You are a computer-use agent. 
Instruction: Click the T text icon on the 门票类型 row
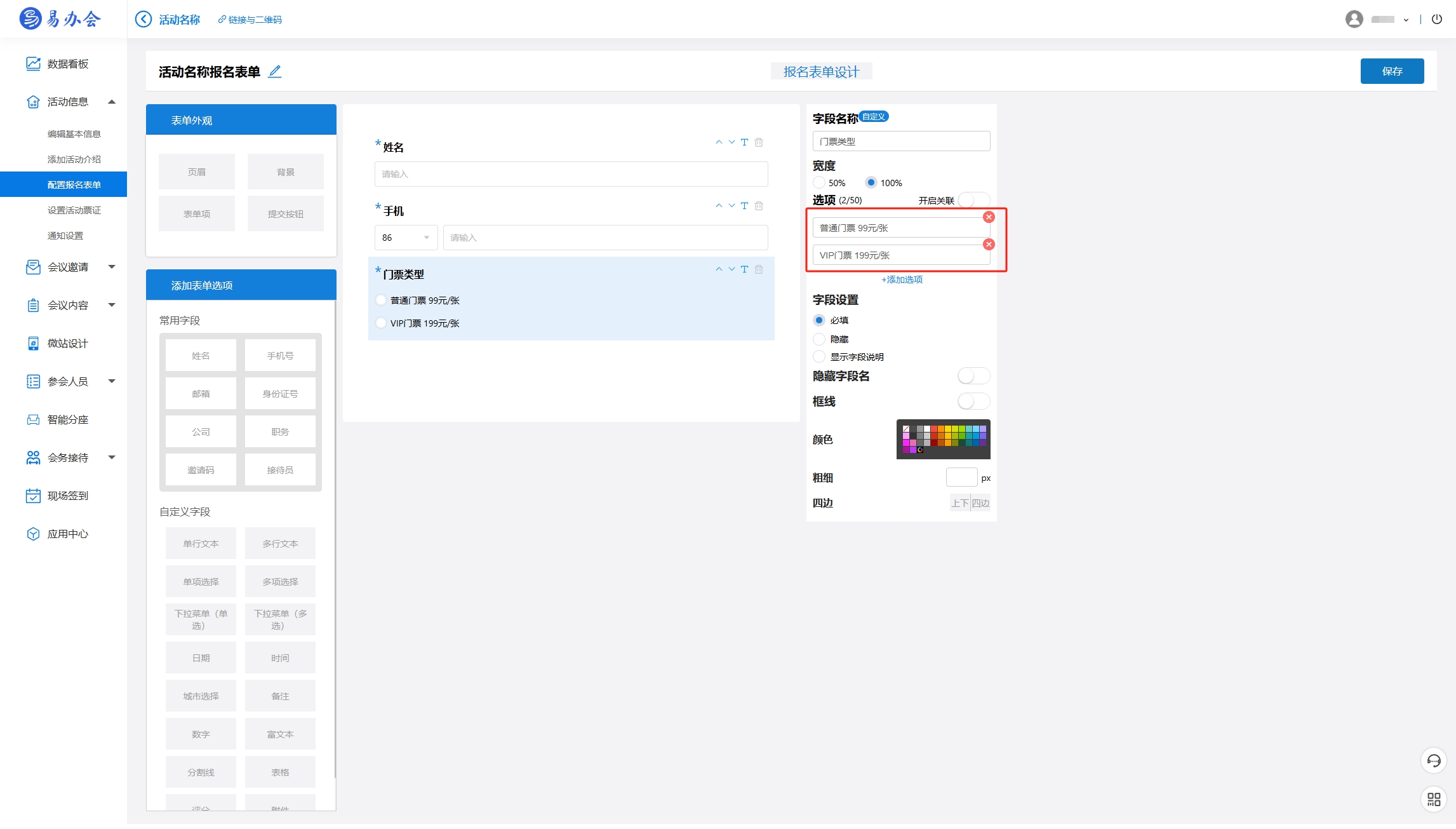click(744, 269)
